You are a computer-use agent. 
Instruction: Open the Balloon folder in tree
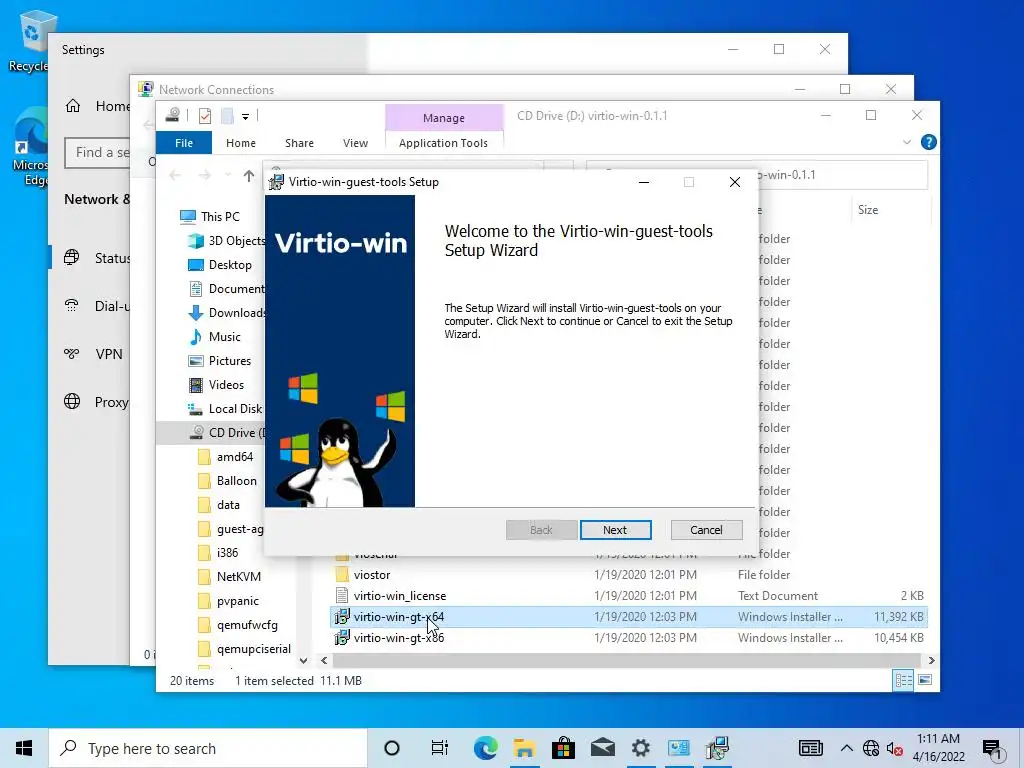pos(227,481)
